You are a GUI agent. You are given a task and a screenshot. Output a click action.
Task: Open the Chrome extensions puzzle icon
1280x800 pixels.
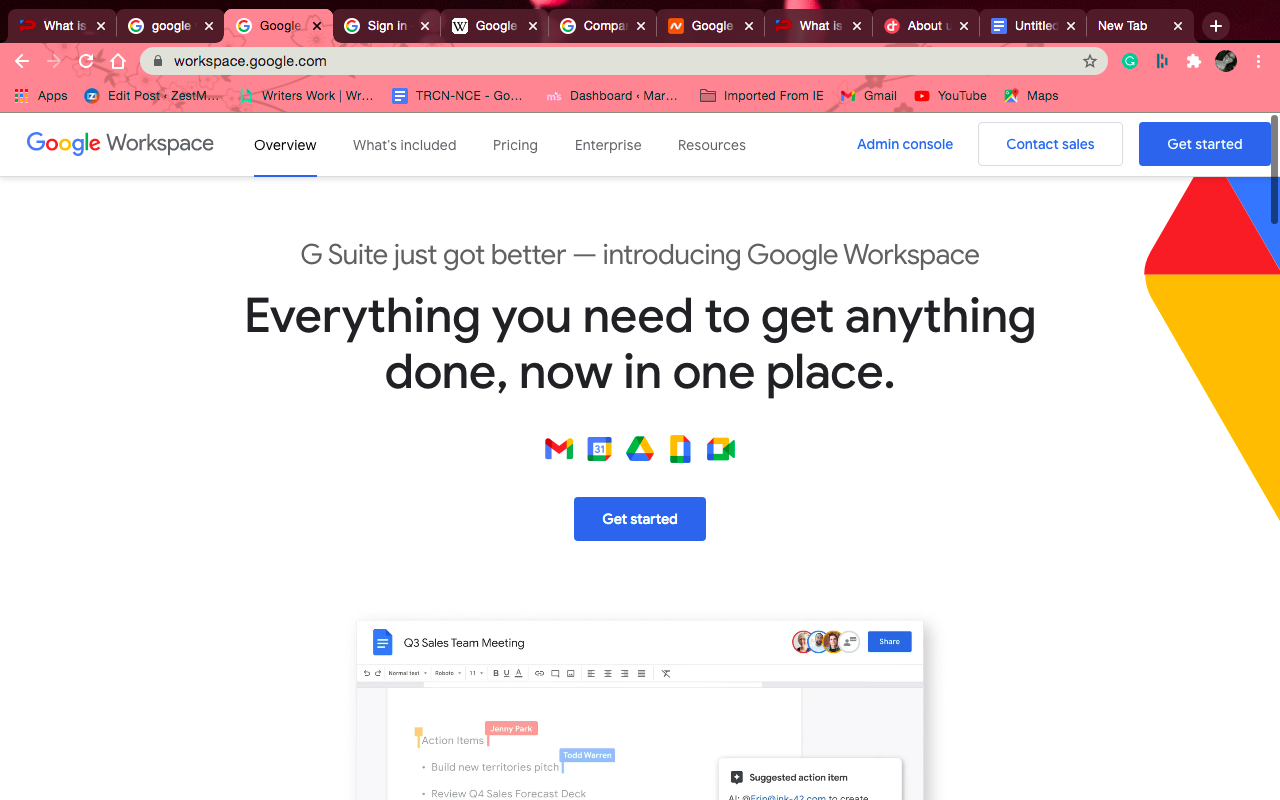(x=1194, y=61)
